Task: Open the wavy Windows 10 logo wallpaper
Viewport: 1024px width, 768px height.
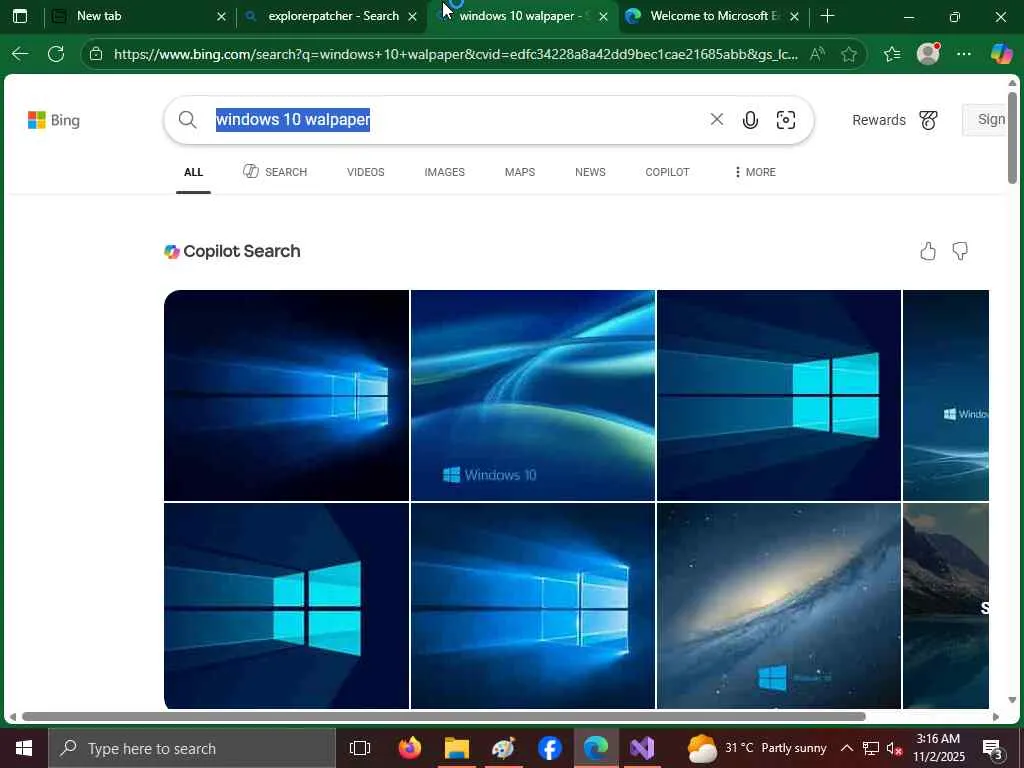Action: pyautogui.click(x=532, y=395)
